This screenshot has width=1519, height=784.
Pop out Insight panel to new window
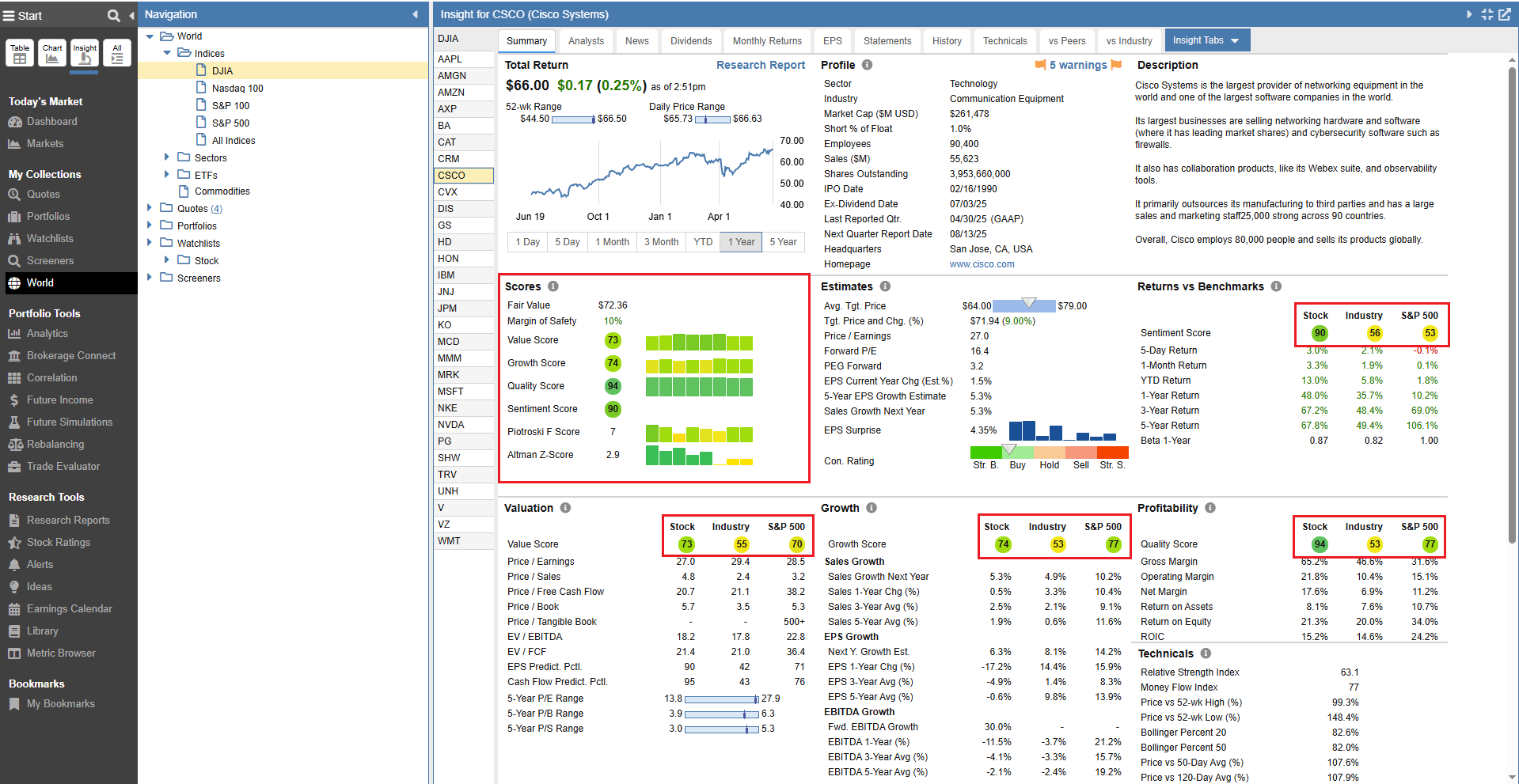[x=1505, y=14]
